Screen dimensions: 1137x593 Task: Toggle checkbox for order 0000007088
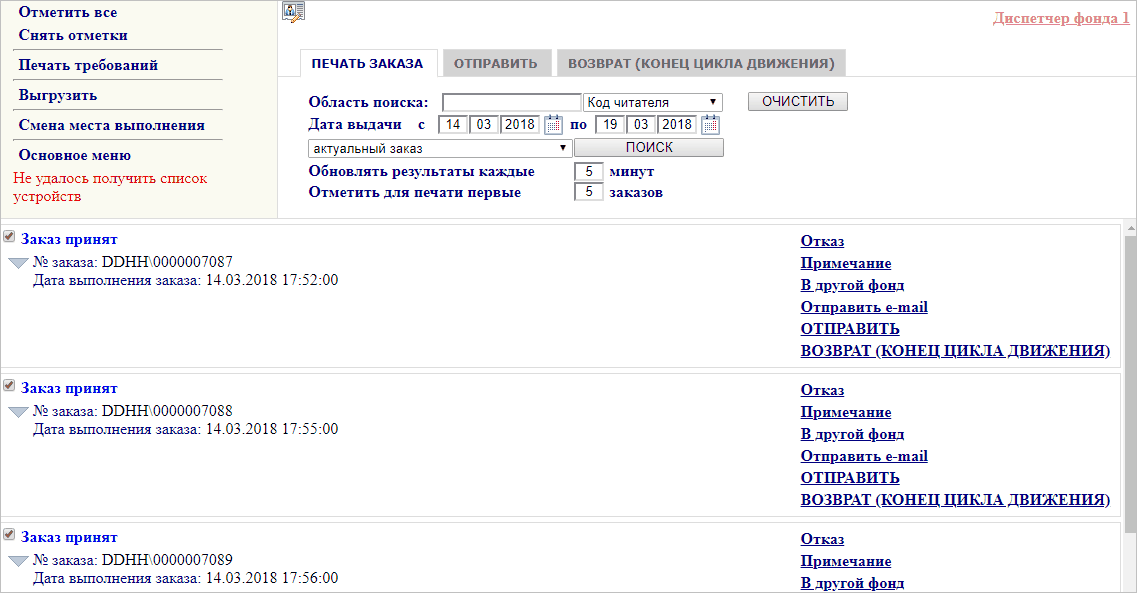tap(9, 386)
